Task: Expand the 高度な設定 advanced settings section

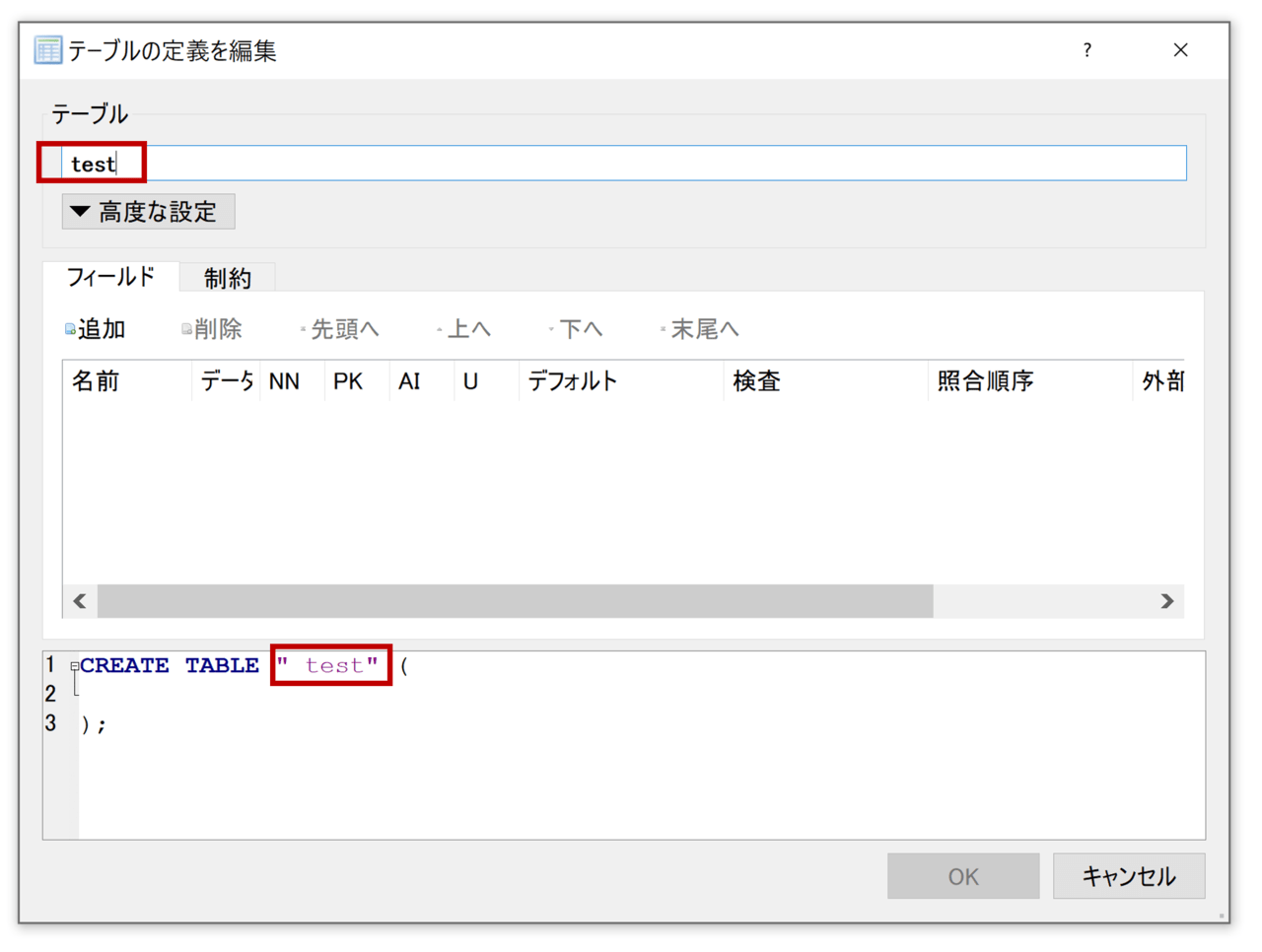Action: tap(149, 212)
